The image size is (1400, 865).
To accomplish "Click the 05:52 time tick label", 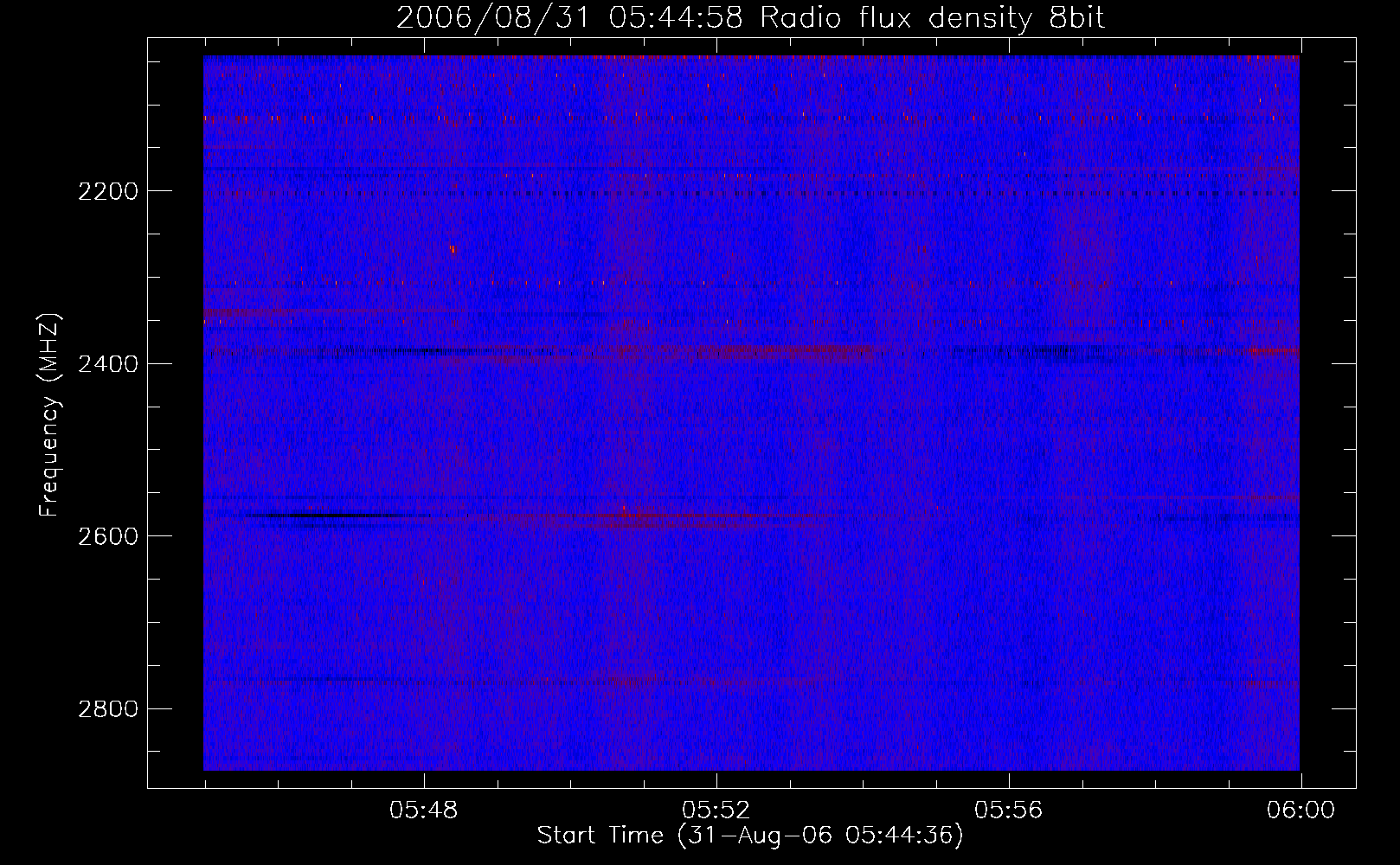I will coord(716,811).
